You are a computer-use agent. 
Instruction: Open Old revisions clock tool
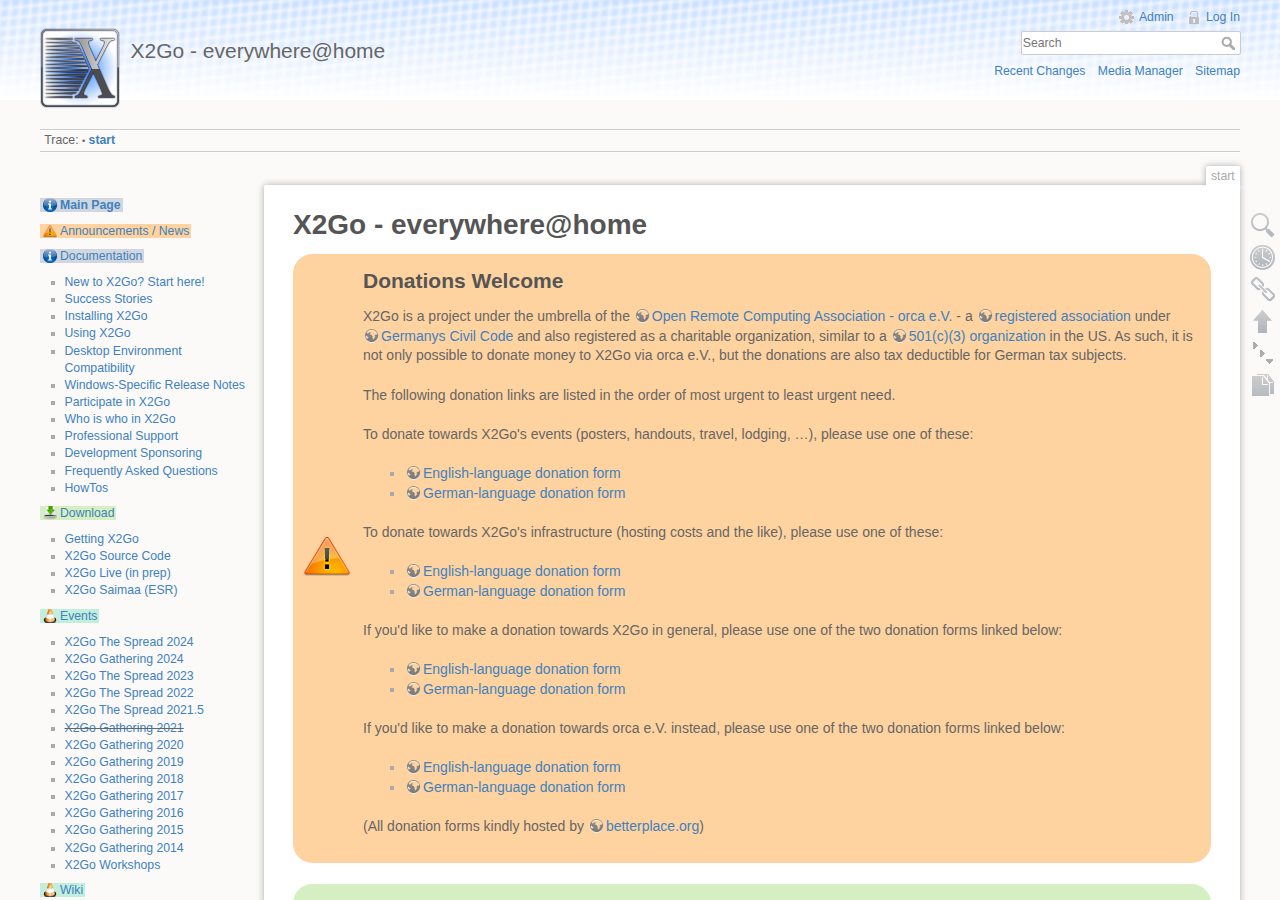[1263, 257]
